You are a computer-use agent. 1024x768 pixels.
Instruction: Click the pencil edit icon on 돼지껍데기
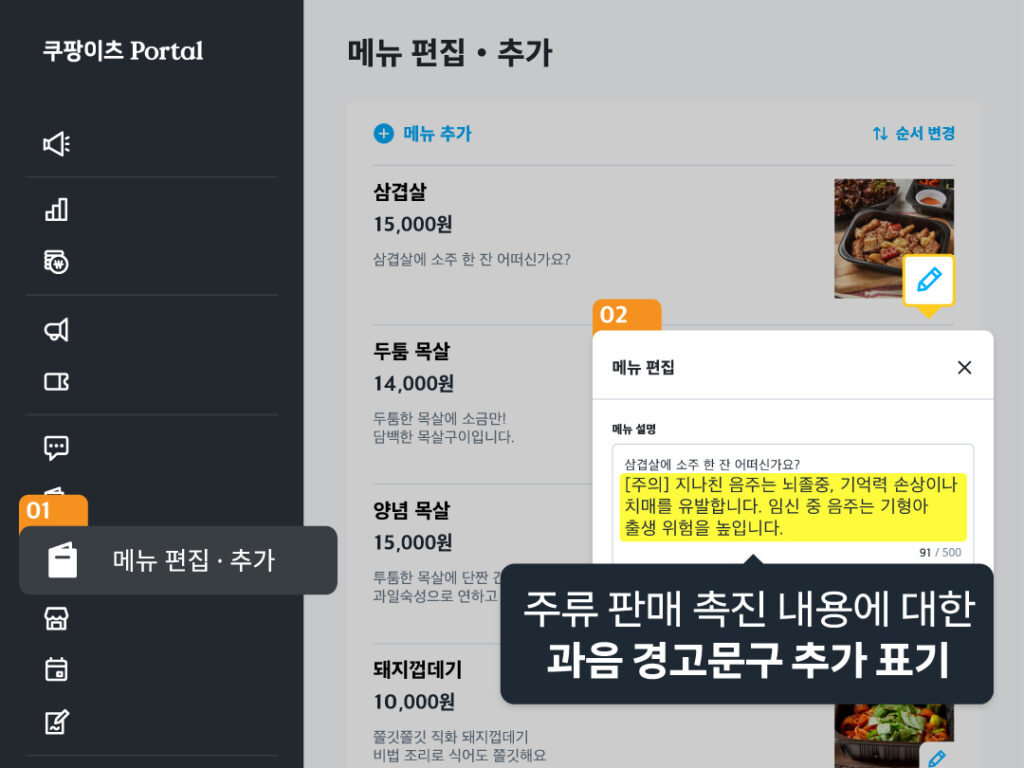(936, 758)
